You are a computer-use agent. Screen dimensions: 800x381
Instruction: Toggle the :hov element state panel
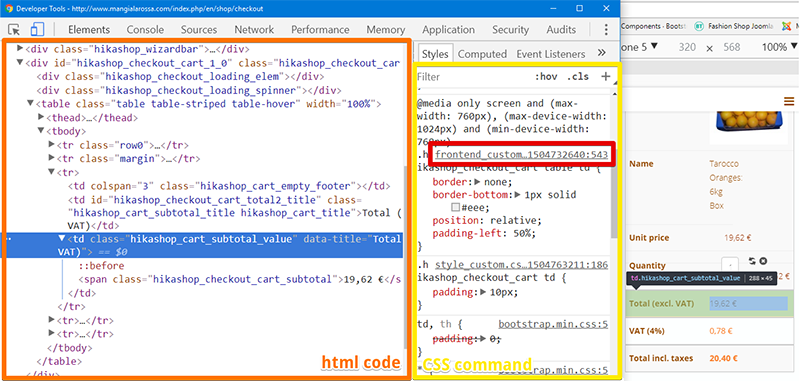pos(546,77)
